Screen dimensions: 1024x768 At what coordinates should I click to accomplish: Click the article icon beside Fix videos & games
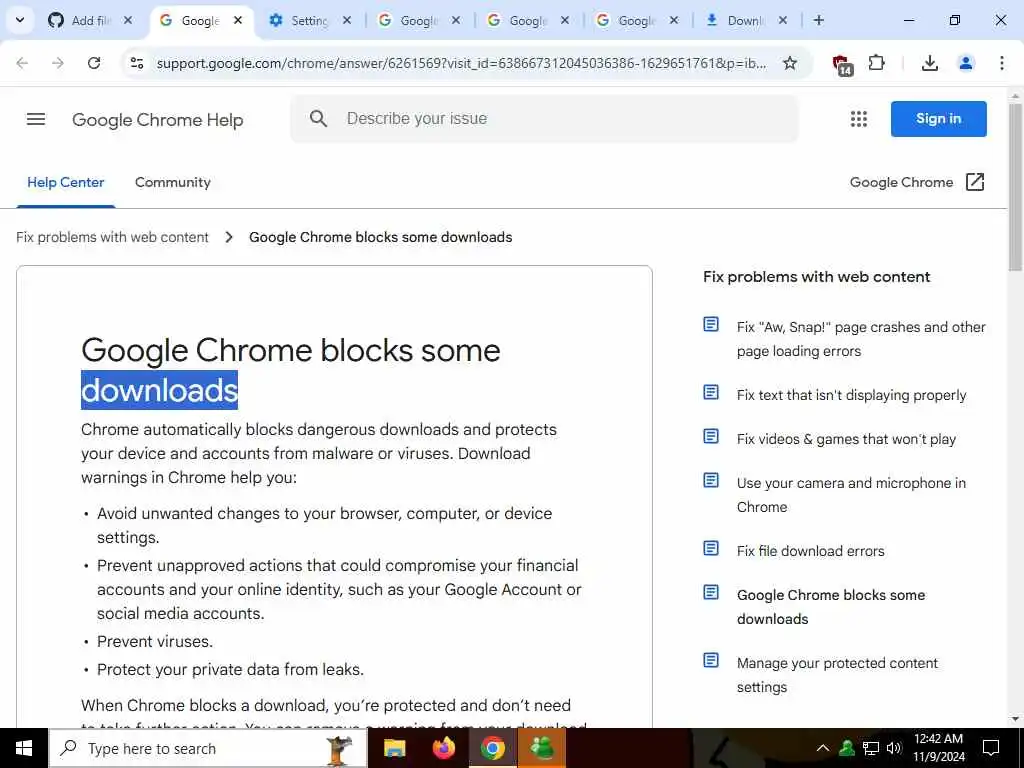(x=711, y=436)
